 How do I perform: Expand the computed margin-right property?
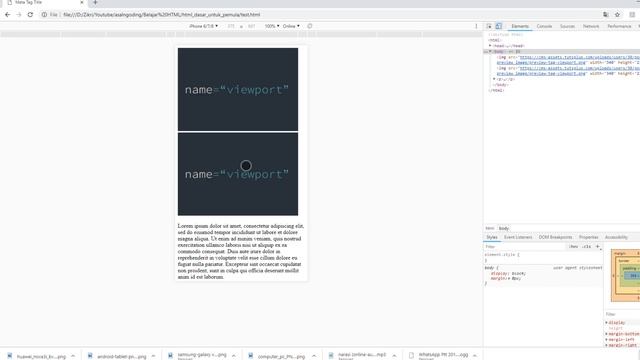[607, 345]
